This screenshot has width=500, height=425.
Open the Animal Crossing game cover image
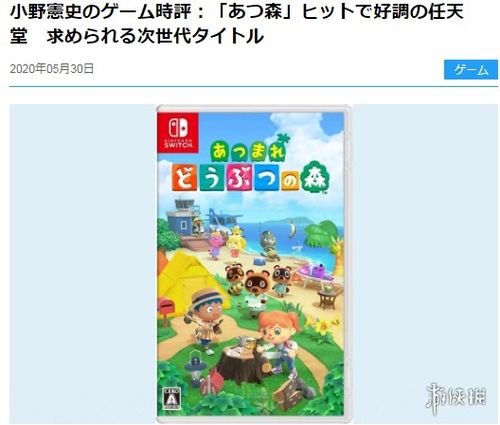[253, 262]
